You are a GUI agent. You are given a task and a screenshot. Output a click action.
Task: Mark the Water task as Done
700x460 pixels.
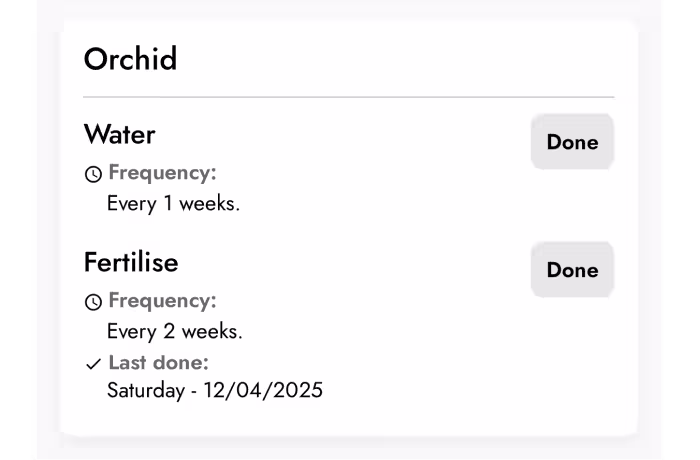(572, 142)
